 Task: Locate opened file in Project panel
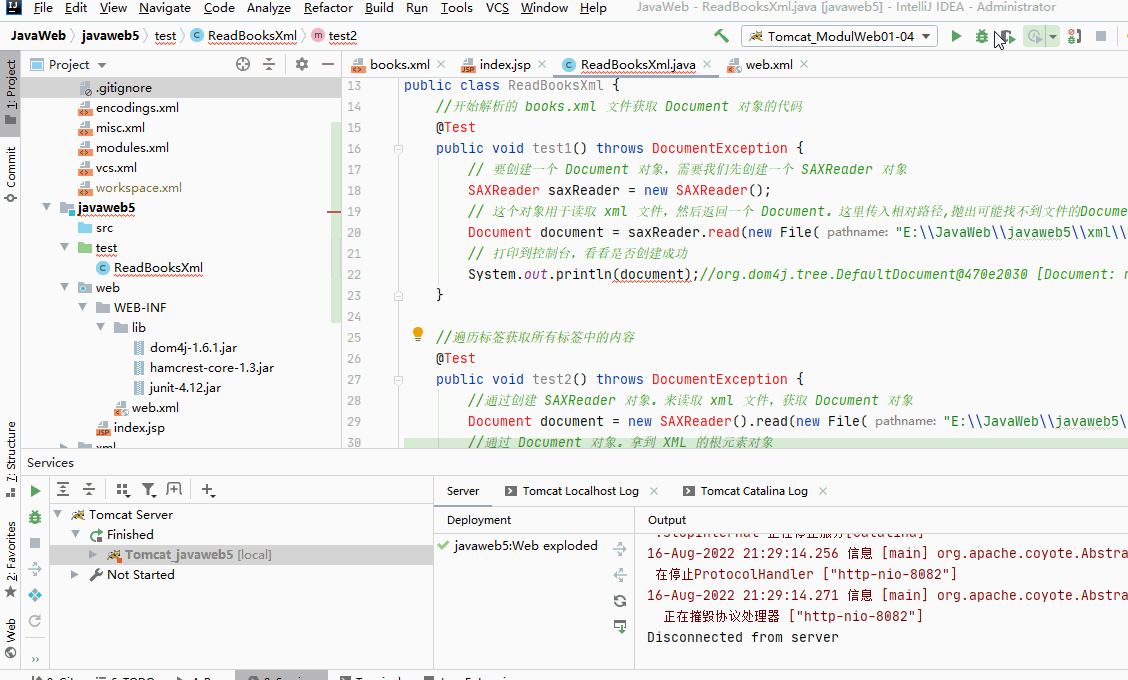(x=243, y=64)
